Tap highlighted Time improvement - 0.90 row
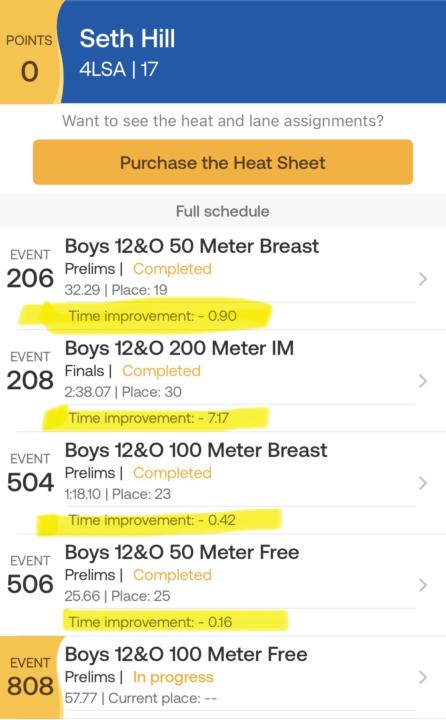 coord(152,316)
